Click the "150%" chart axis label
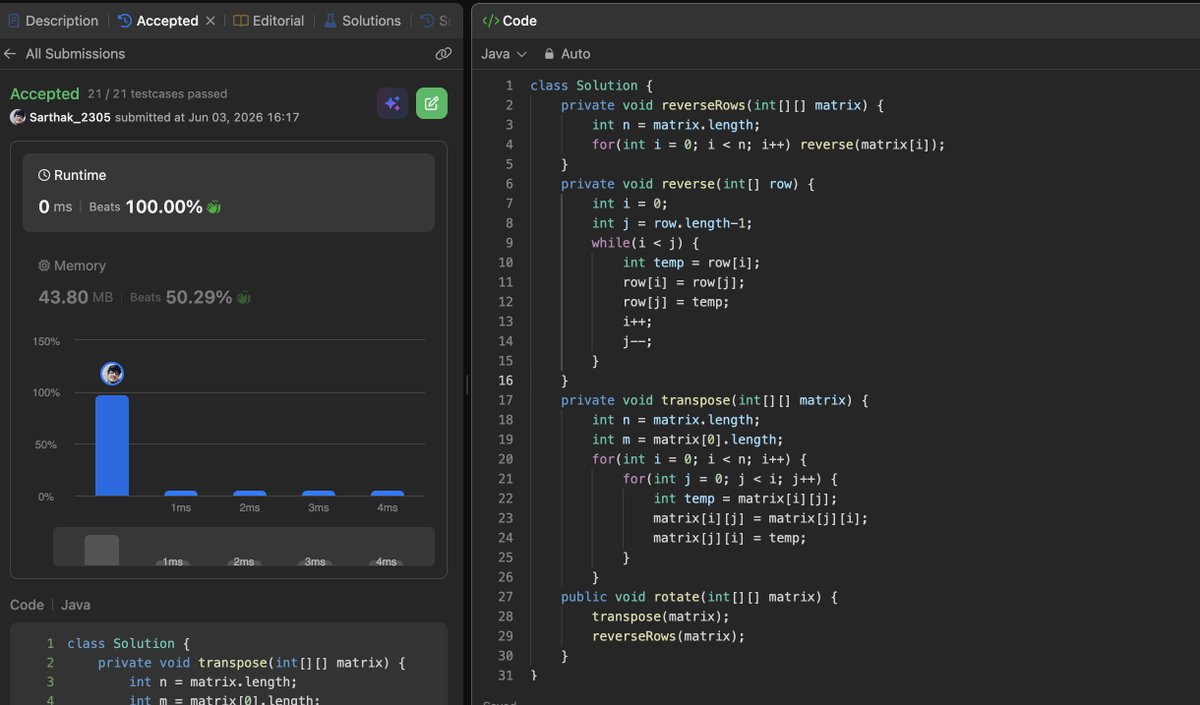Screen dimensions: 1200x705 pos(46,342)
